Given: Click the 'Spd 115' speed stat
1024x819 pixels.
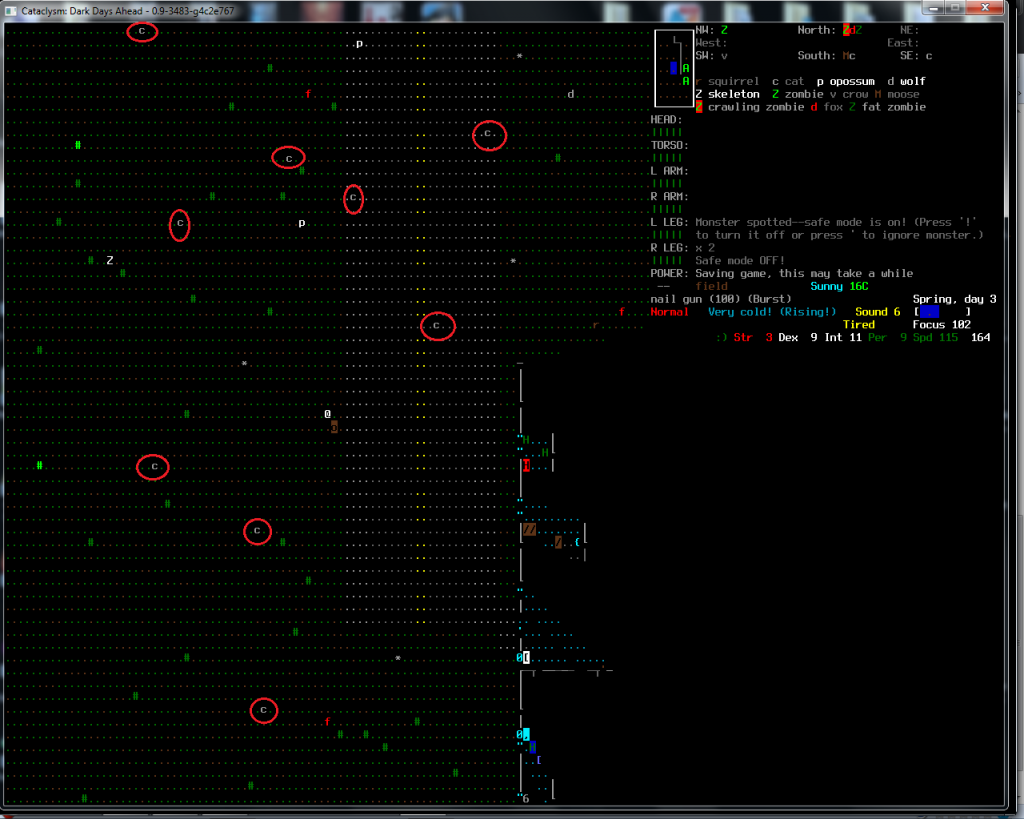Looking at the screenshot, I should (x=935, y=338).
